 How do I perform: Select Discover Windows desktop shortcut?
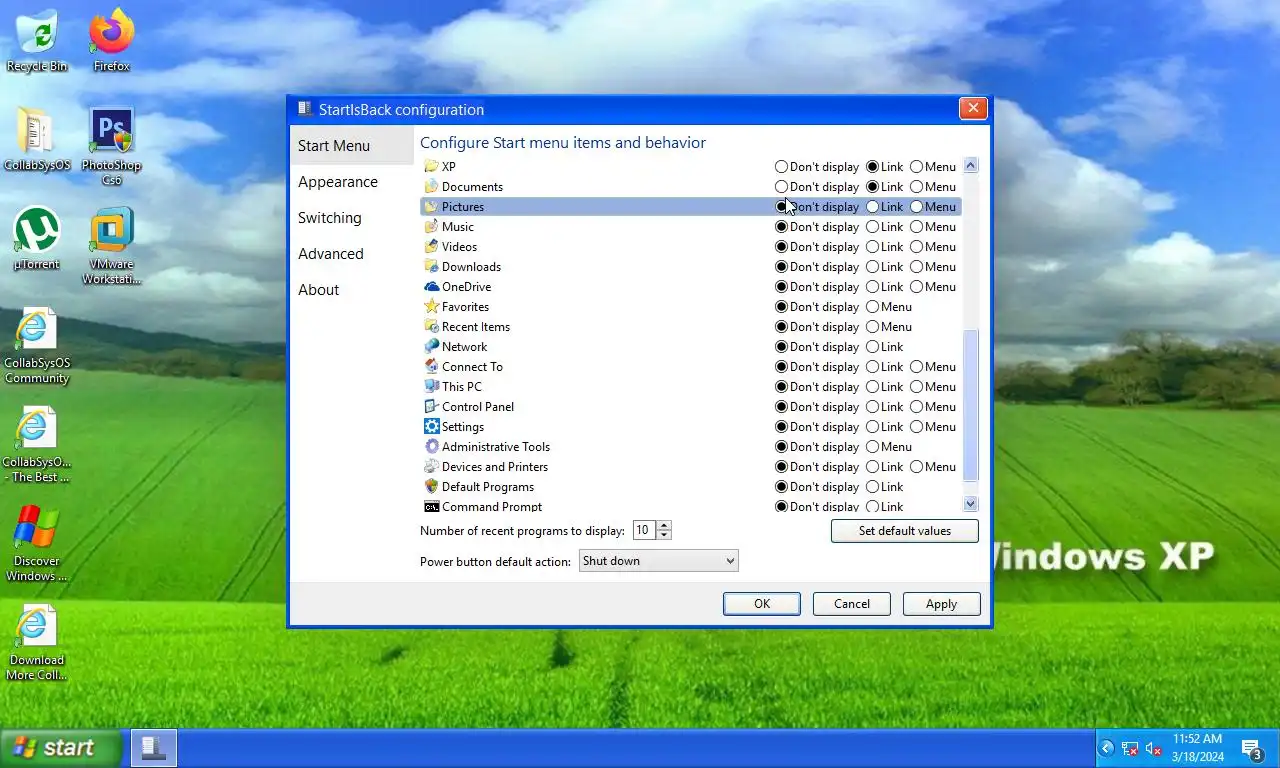(37, 544)
